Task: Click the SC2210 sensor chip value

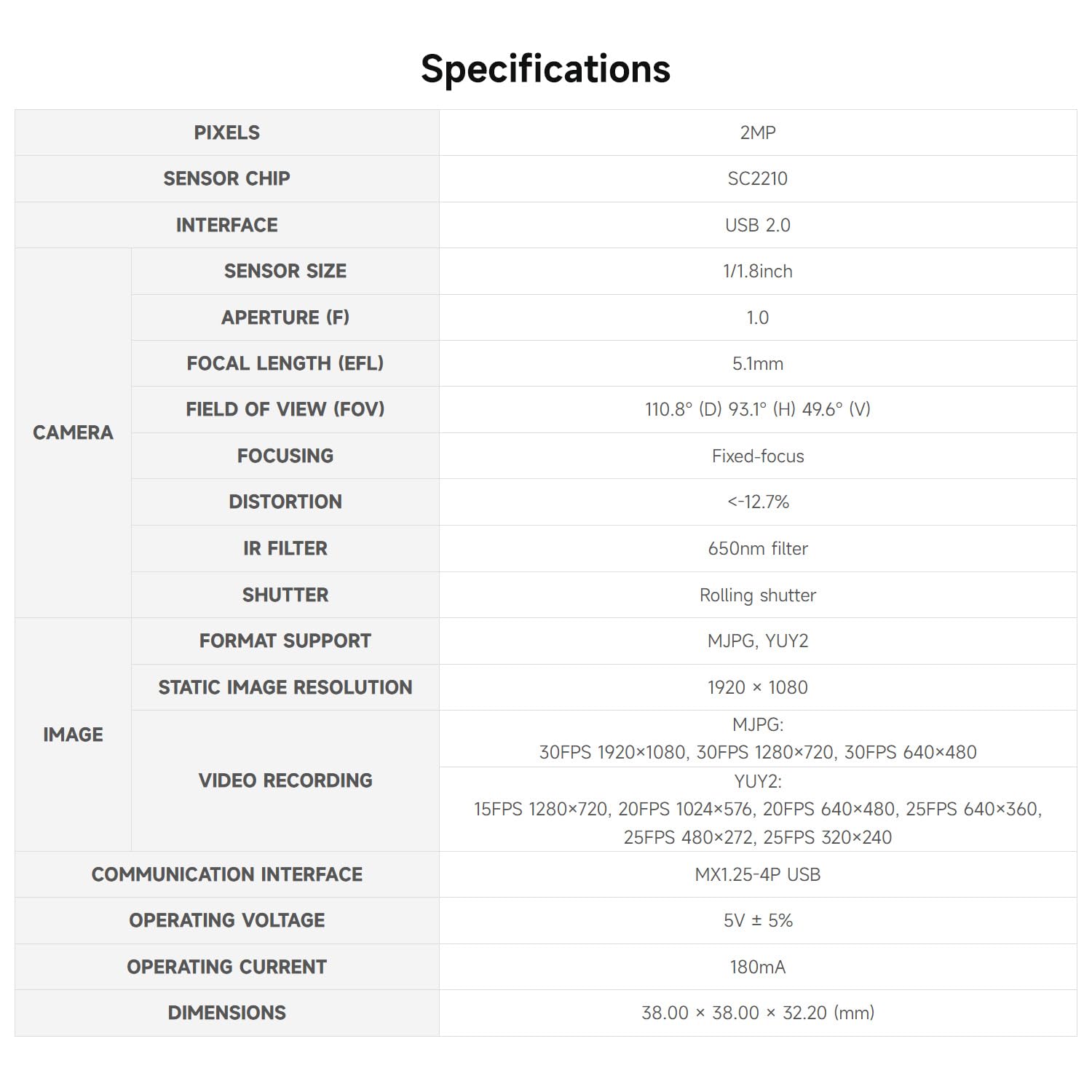Action: pyautogui.click(x=758, y=178)
